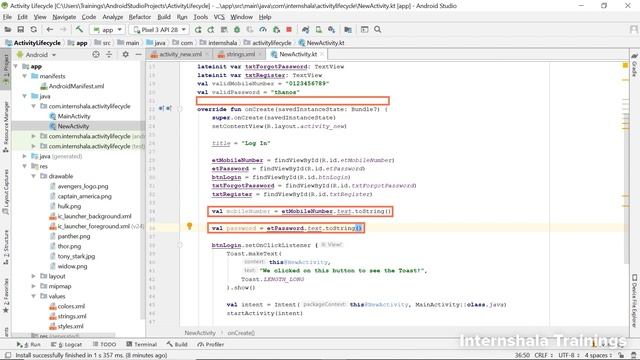
Task: Click the yellow warning indicator atop the scrollbar
Action: point(625,65)
